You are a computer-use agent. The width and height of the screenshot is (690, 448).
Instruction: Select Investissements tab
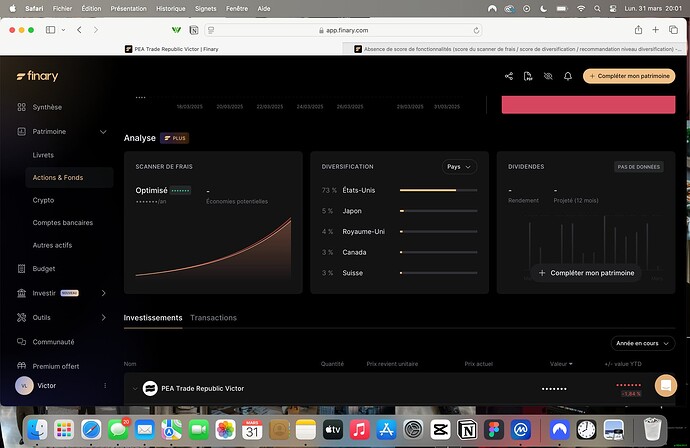[x=153, y=318]
